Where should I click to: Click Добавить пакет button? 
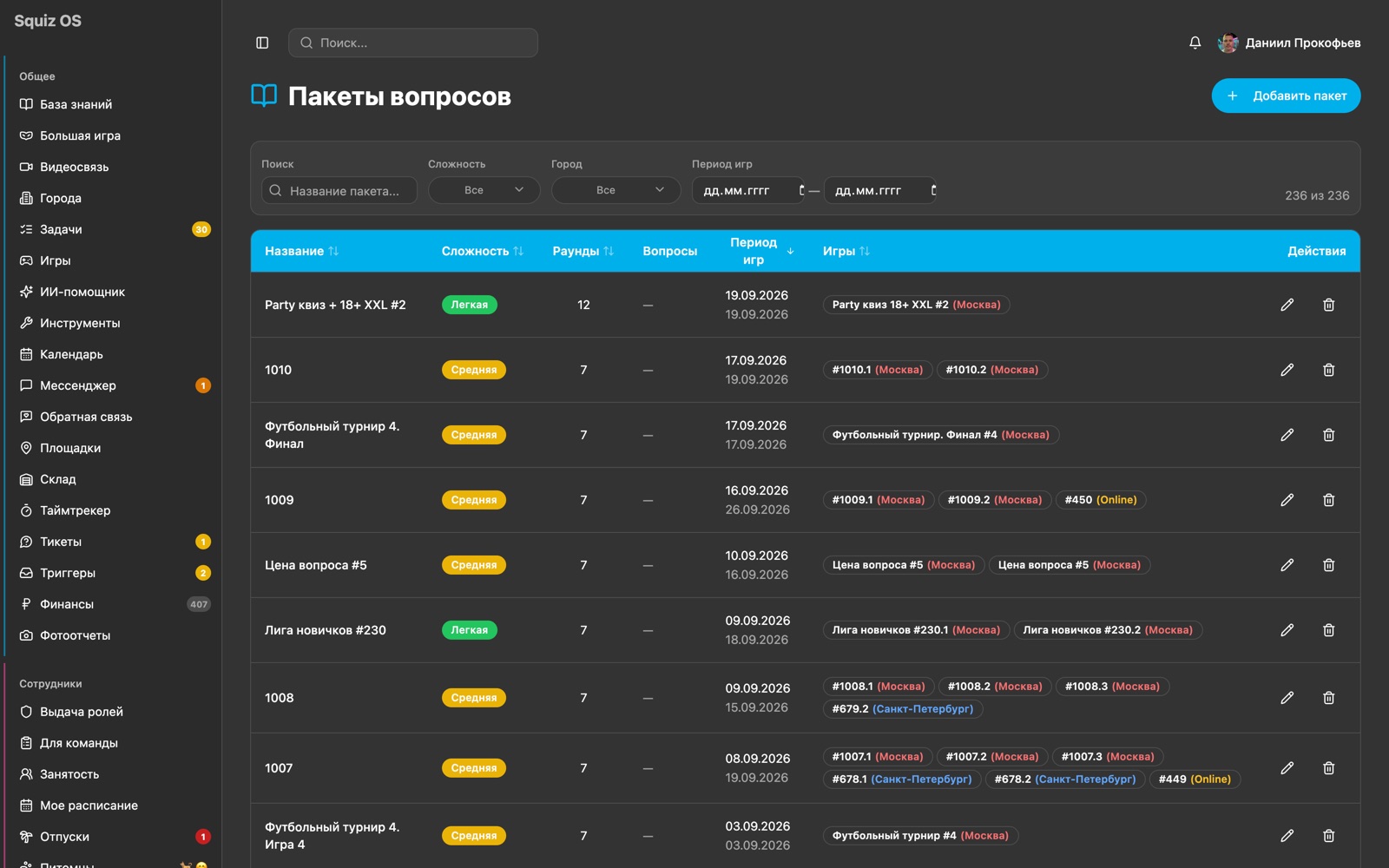click(x=1286, y=95)
